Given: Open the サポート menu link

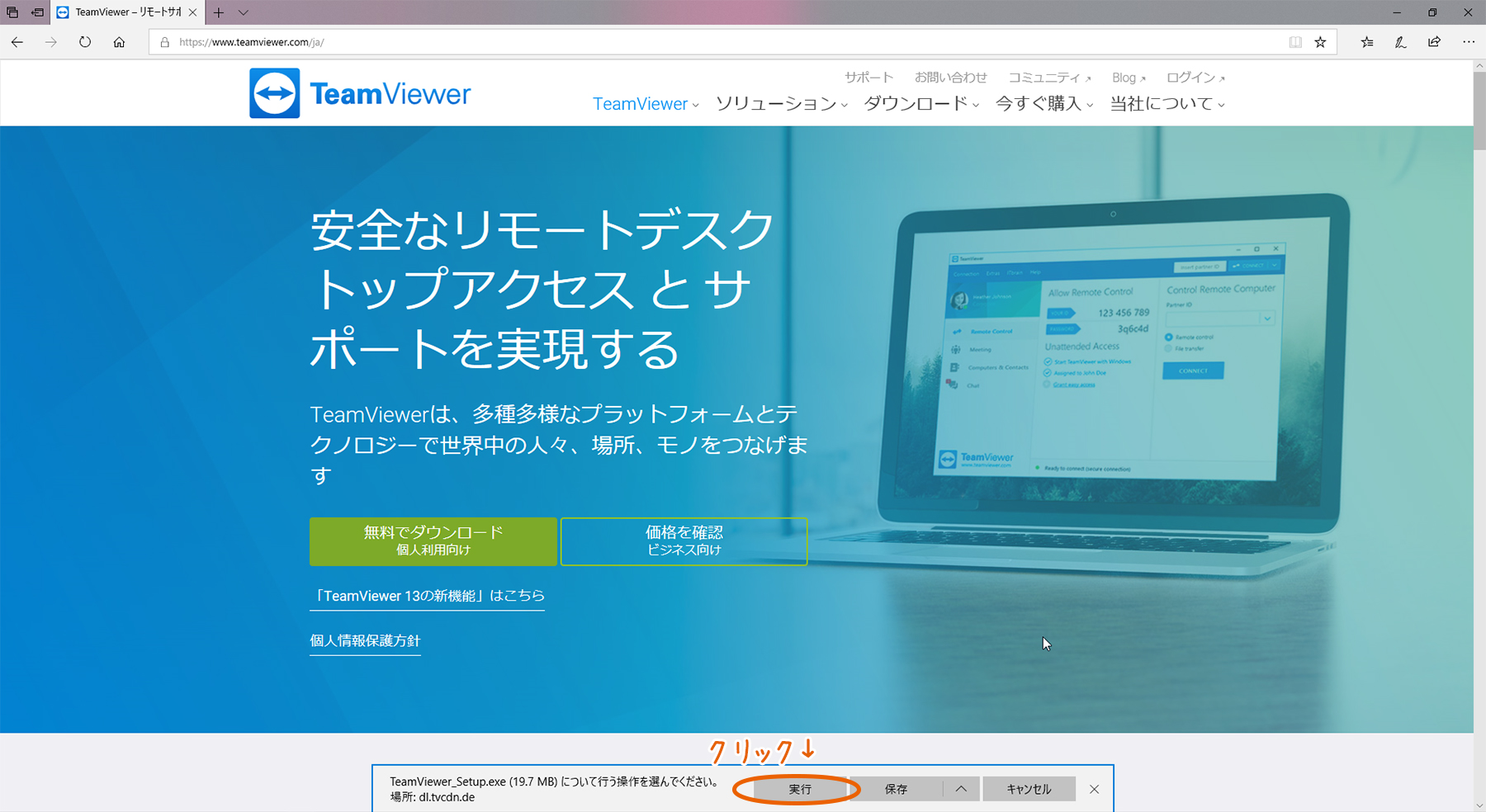Looking at the screenshot, I should (x=868, y=78).
